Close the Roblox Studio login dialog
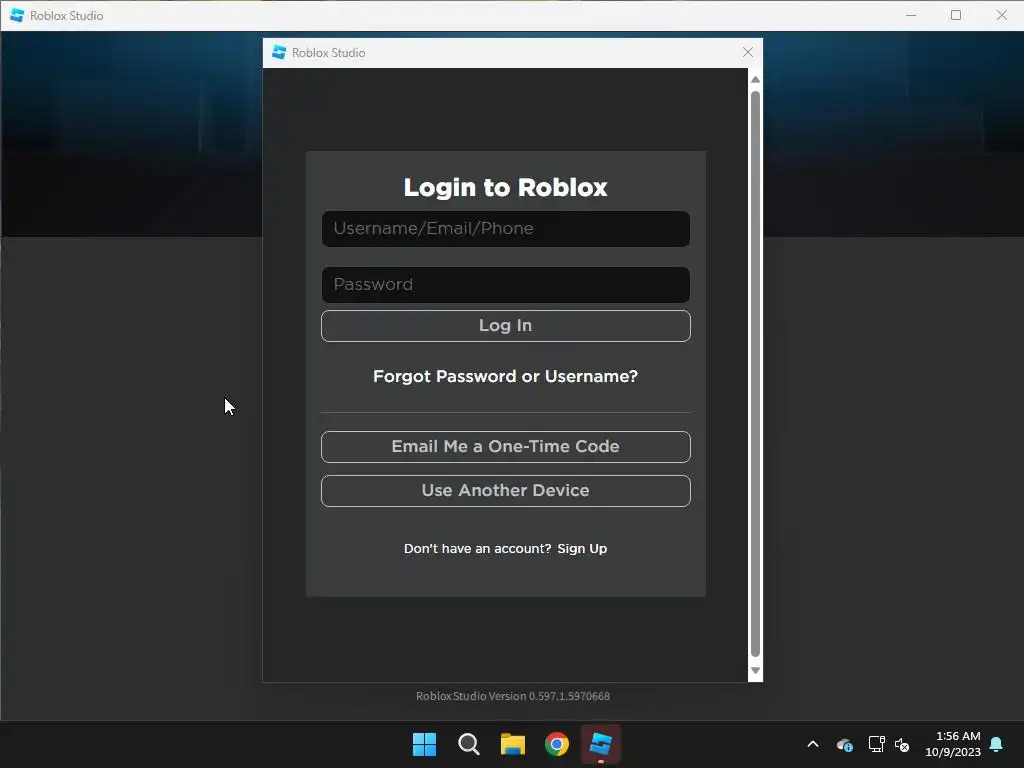This screenshot has height=768, width=1024. pos(748,52)
